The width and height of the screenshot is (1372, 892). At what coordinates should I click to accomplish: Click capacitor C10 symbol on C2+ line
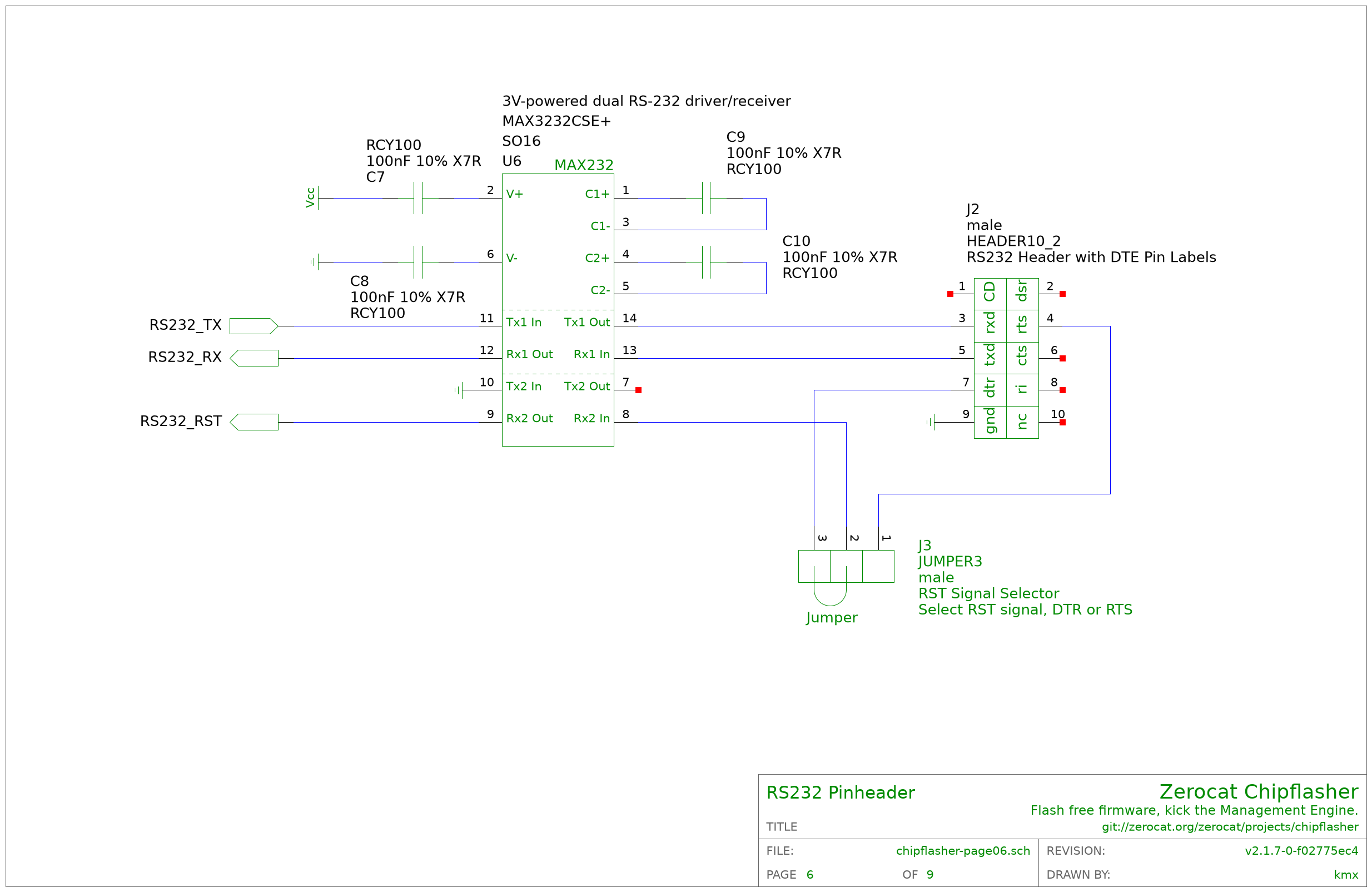706,262
